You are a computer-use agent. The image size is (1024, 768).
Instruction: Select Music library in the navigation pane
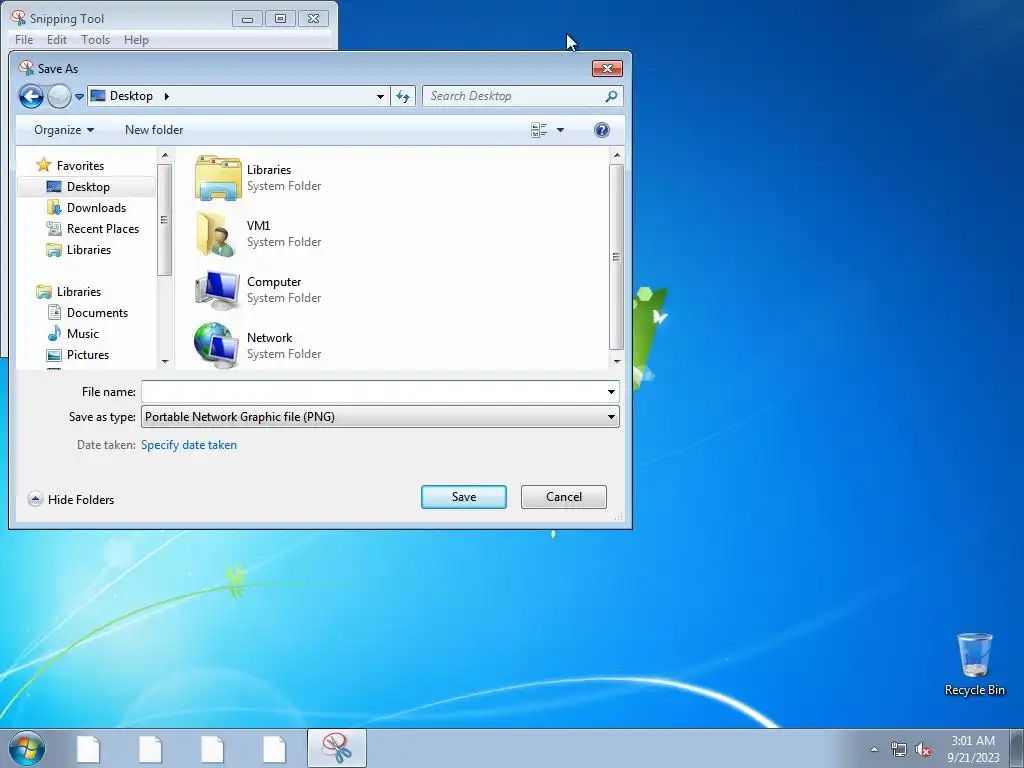coord(82,334)
